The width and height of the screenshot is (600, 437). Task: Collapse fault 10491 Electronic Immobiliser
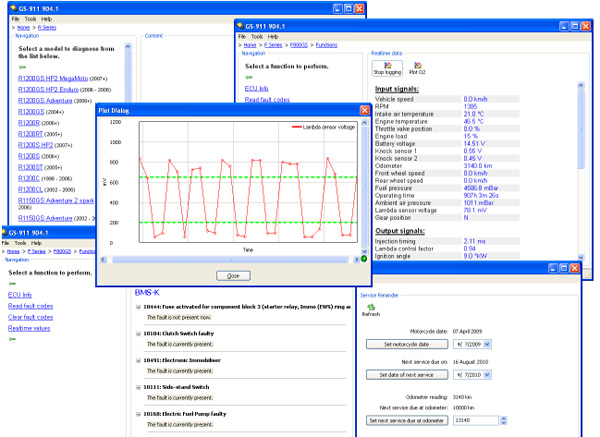pos(139,360)
